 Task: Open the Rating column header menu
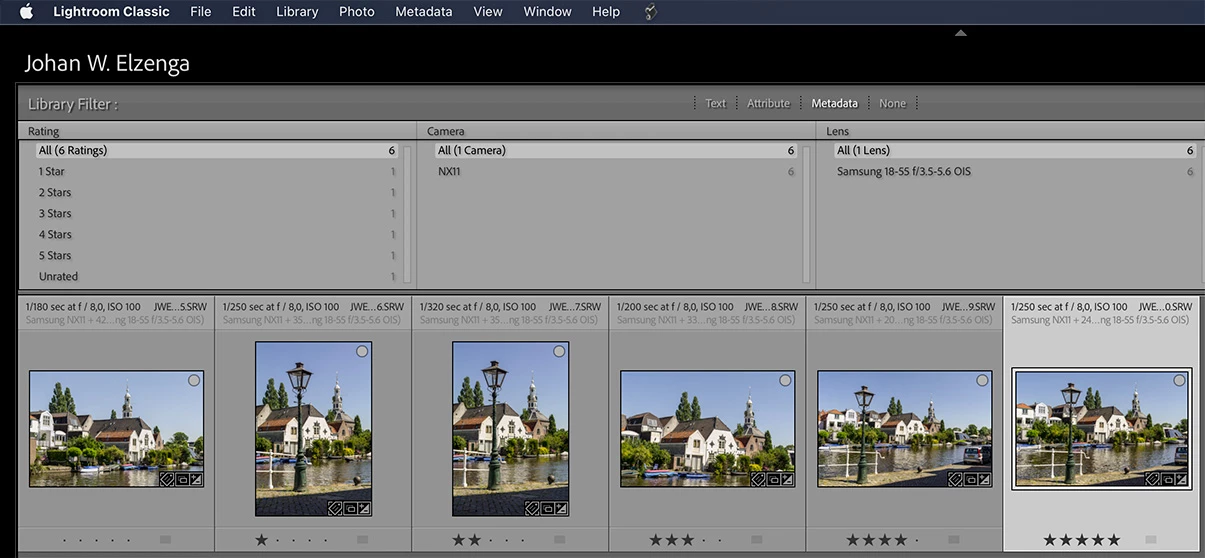coord(44,131)
